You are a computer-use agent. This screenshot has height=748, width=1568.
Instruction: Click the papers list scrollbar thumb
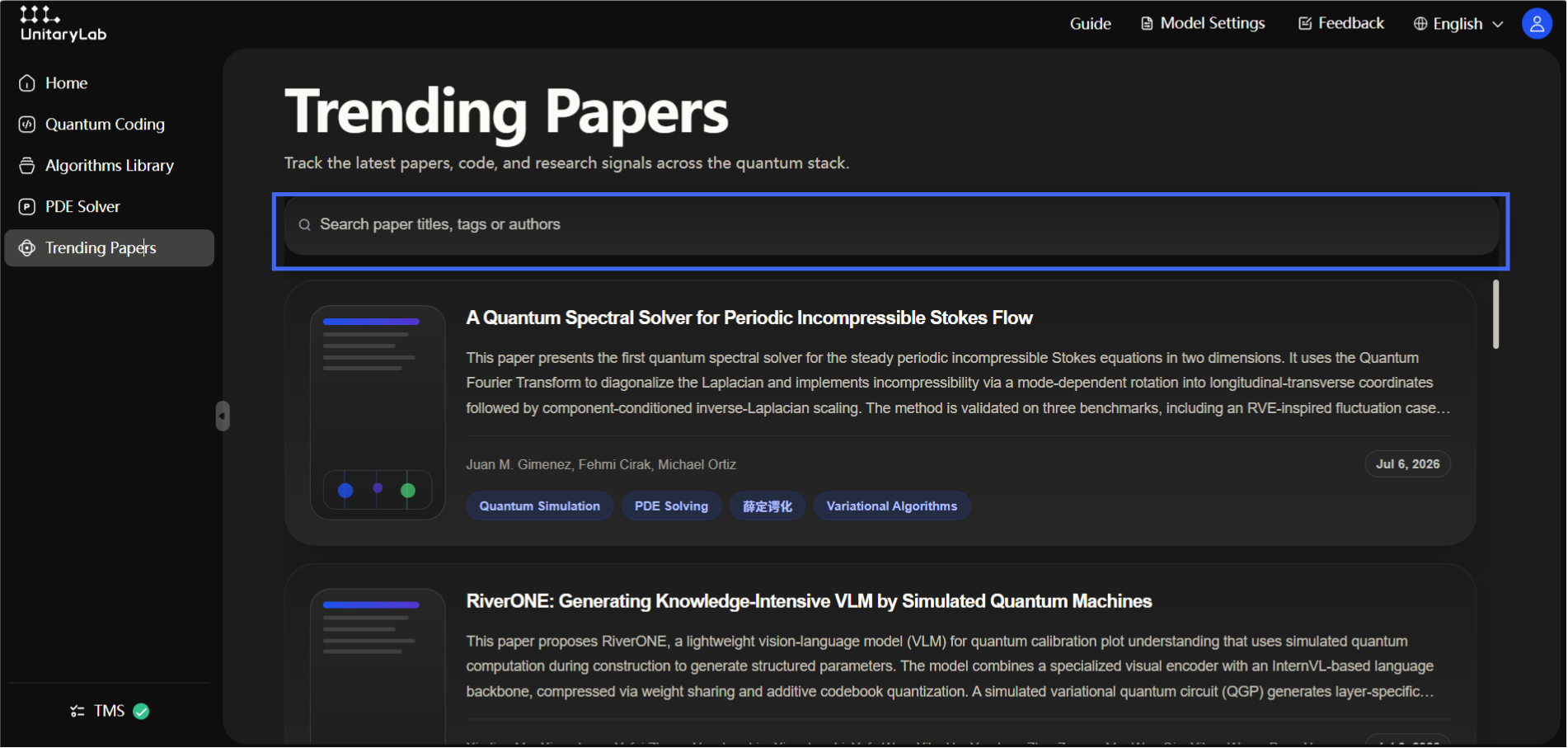pyautogui.click(x=1495, y=314)
